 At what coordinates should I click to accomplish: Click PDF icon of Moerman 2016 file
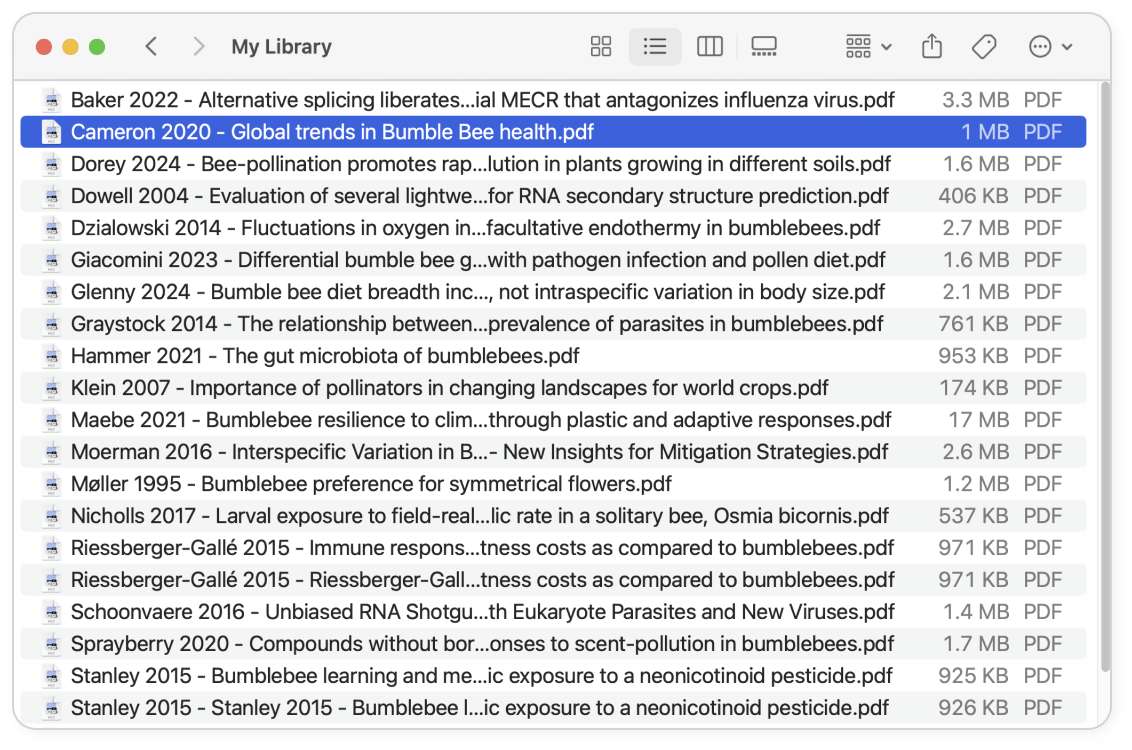[51, 452]
